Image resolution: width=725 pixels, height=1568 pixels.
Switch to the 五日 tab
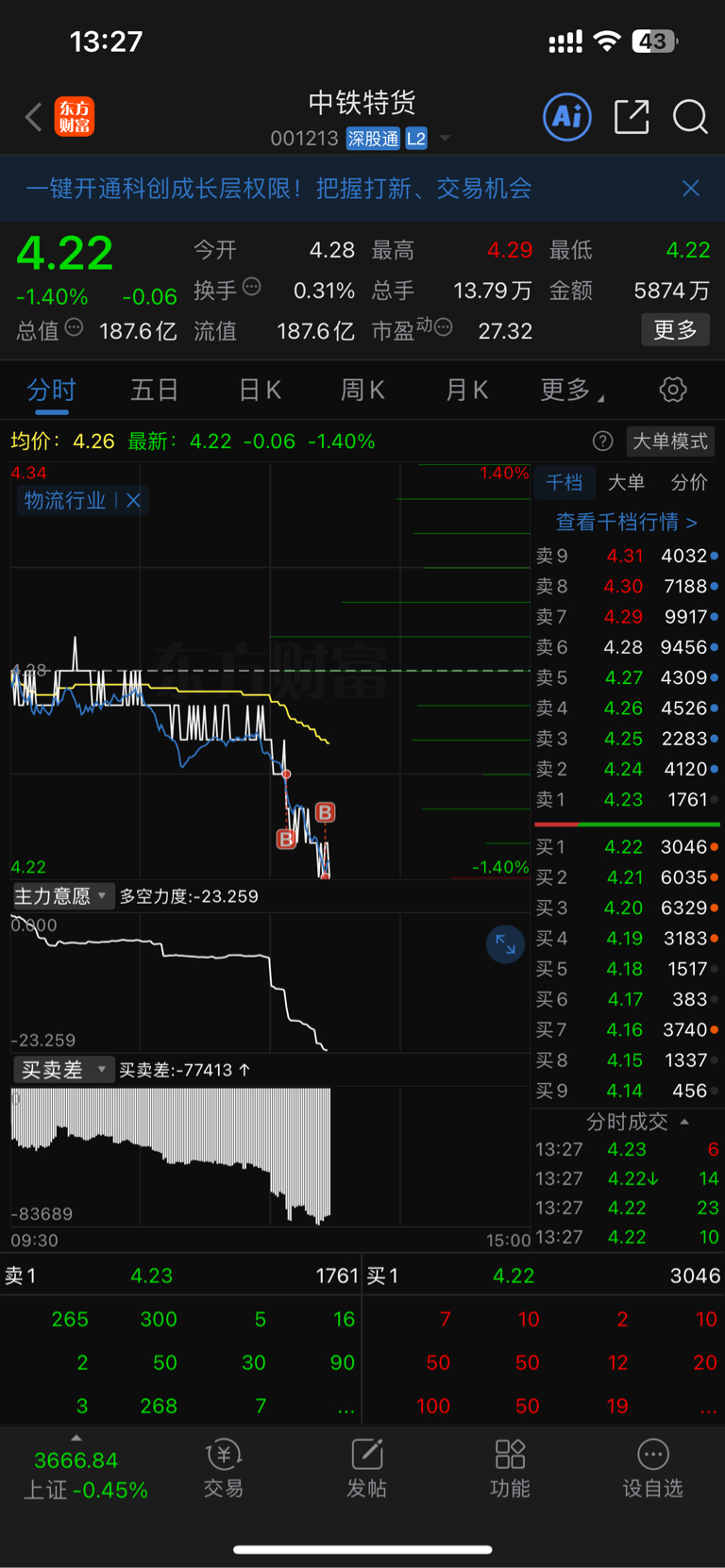pos(154,390)
